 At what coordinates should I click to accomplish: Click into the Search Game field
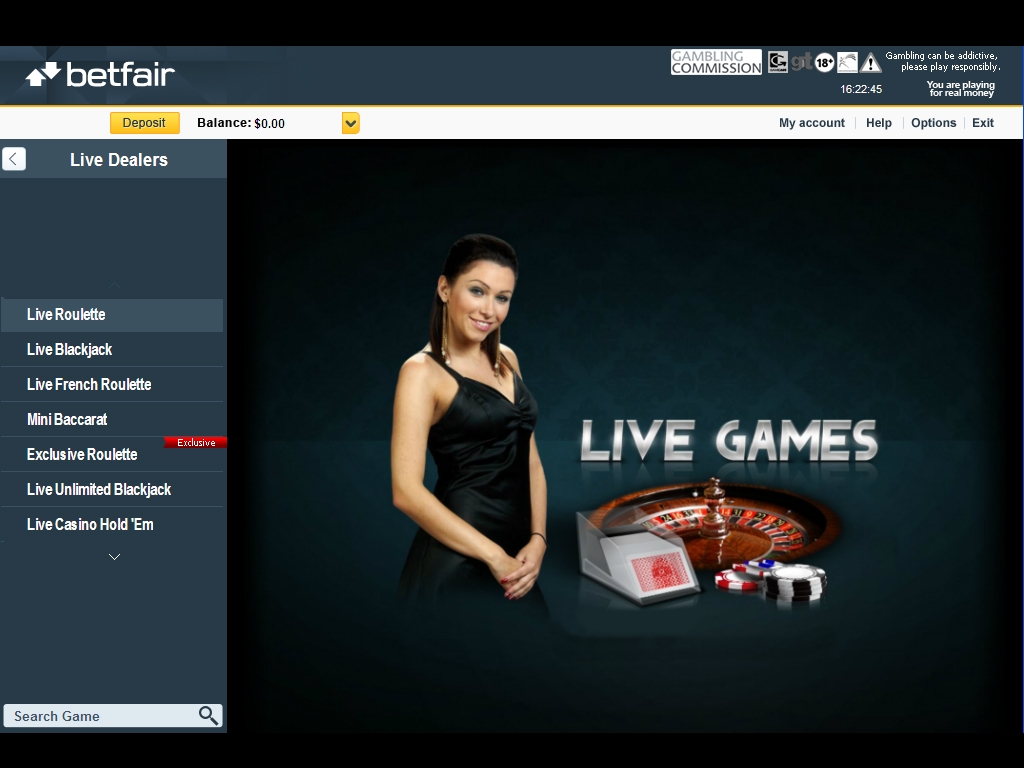100,716
